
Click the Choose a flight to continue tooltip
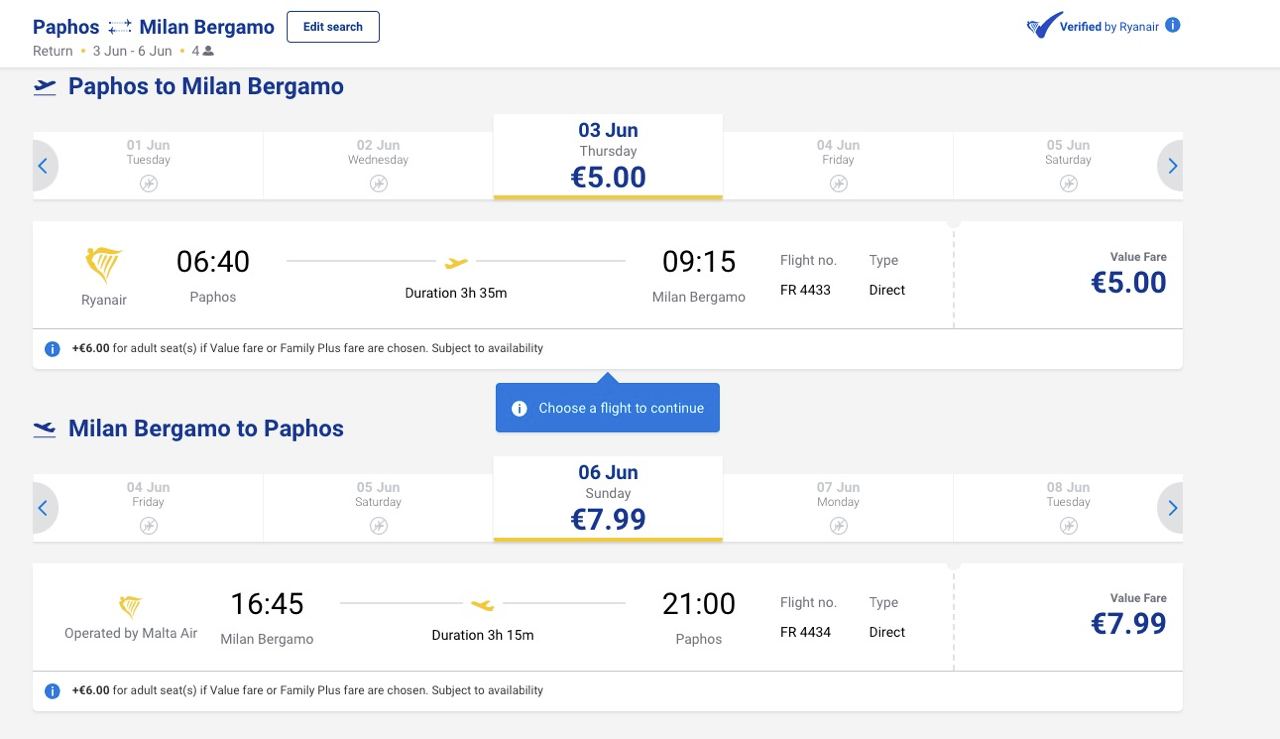click(x=608, y=408)
